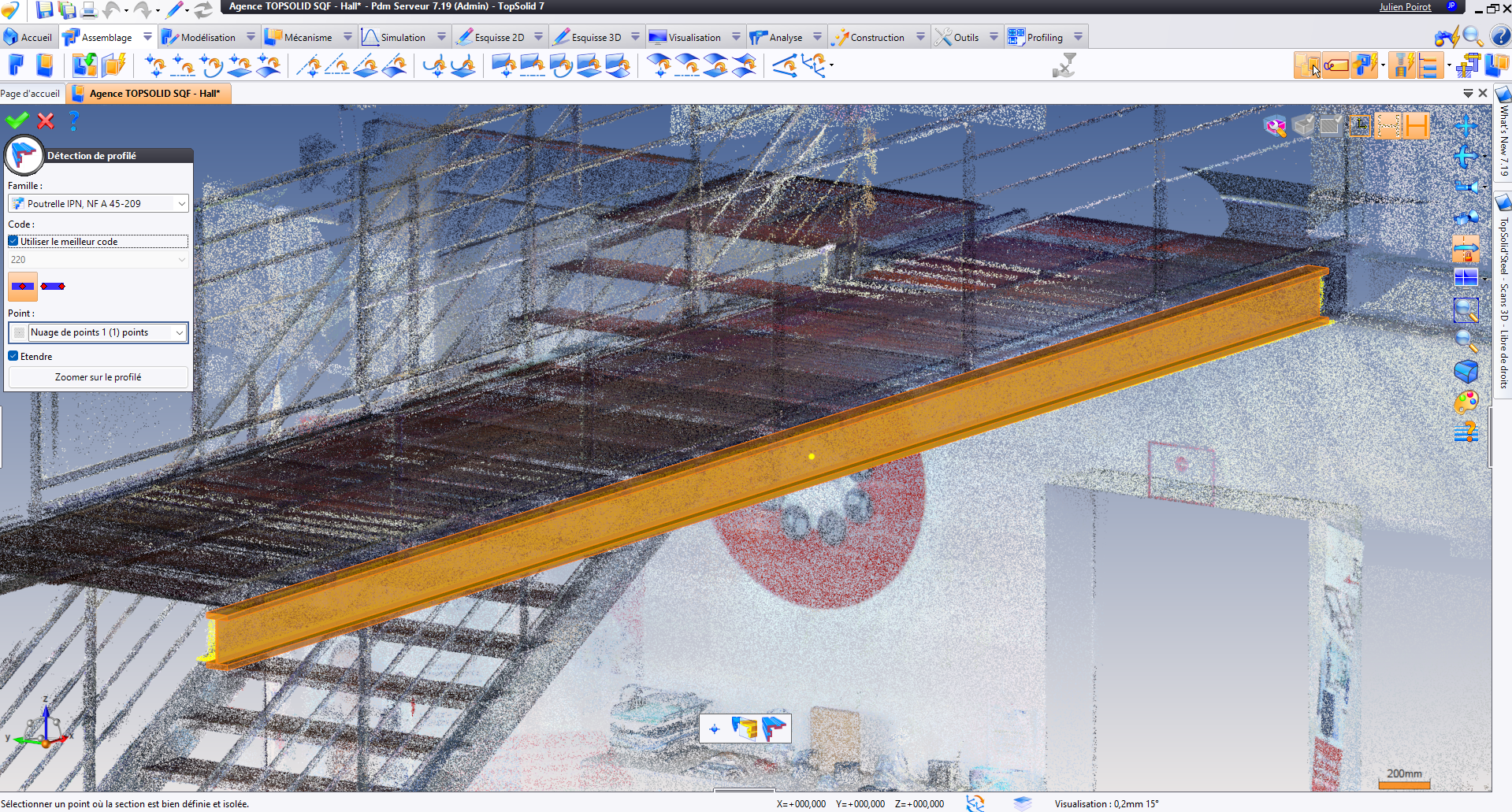Click the orange assembly document icon

coord(45,65)
